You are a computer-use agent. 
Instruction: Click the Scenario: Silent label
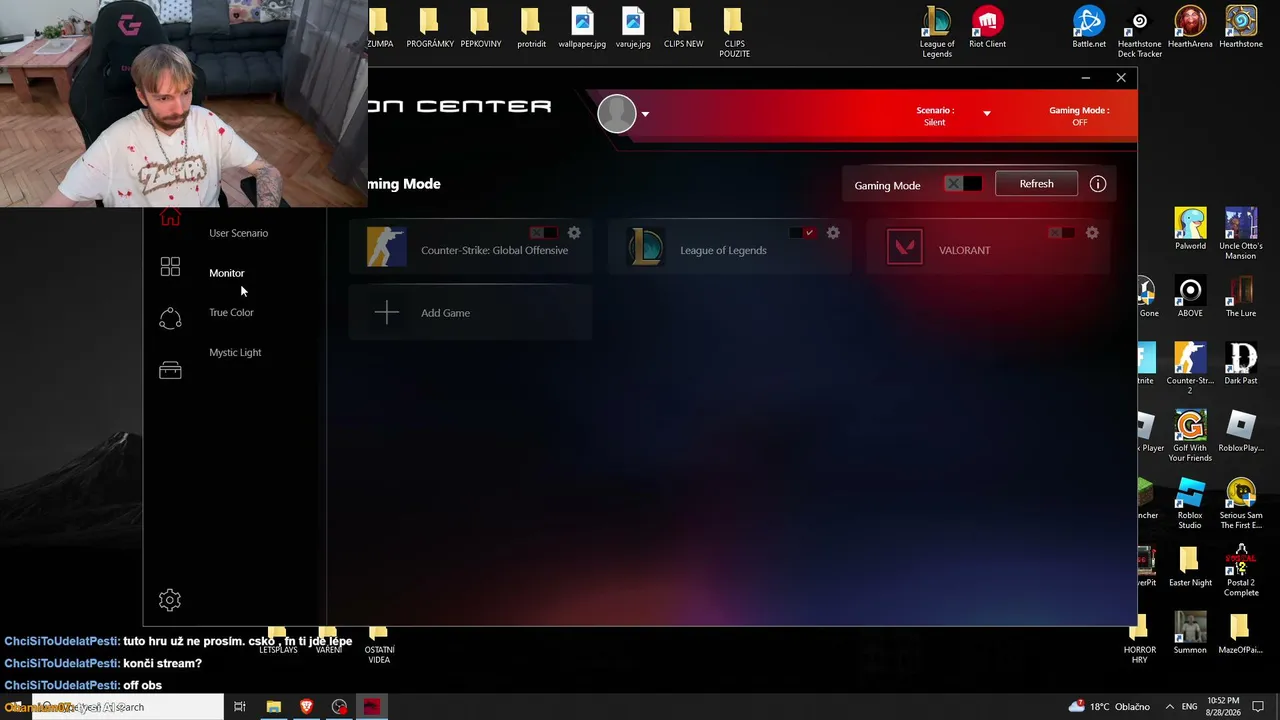pyautogui.click(x=935, y=116)
